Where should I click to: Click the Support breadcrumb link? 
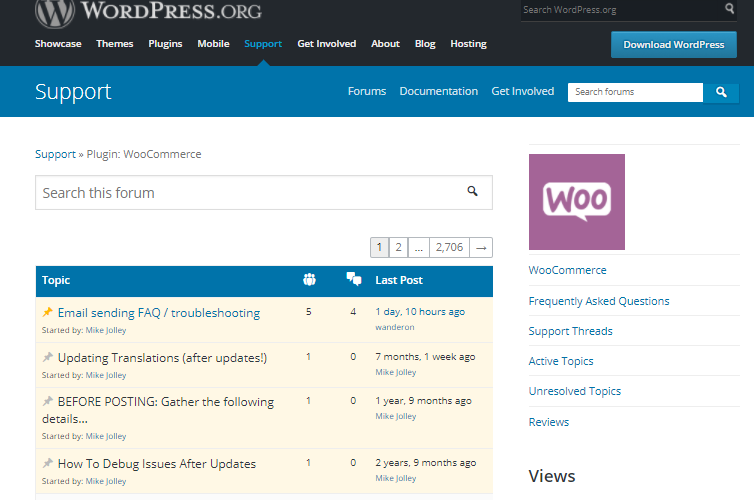pyautogui.click(x=55, y=154)
